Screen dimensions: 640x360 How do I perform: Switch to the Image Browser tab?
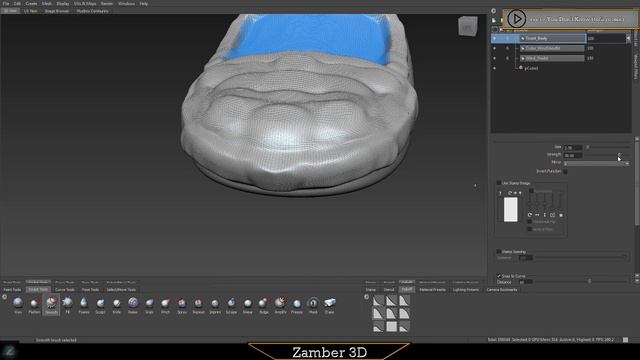click(57, 11)
